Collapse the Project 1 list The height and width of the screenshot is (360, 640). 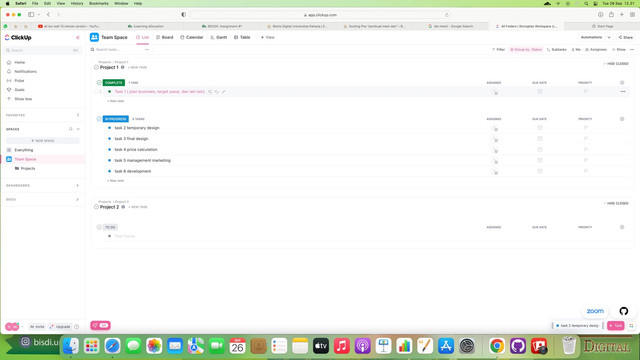click(x=96, y=67)
